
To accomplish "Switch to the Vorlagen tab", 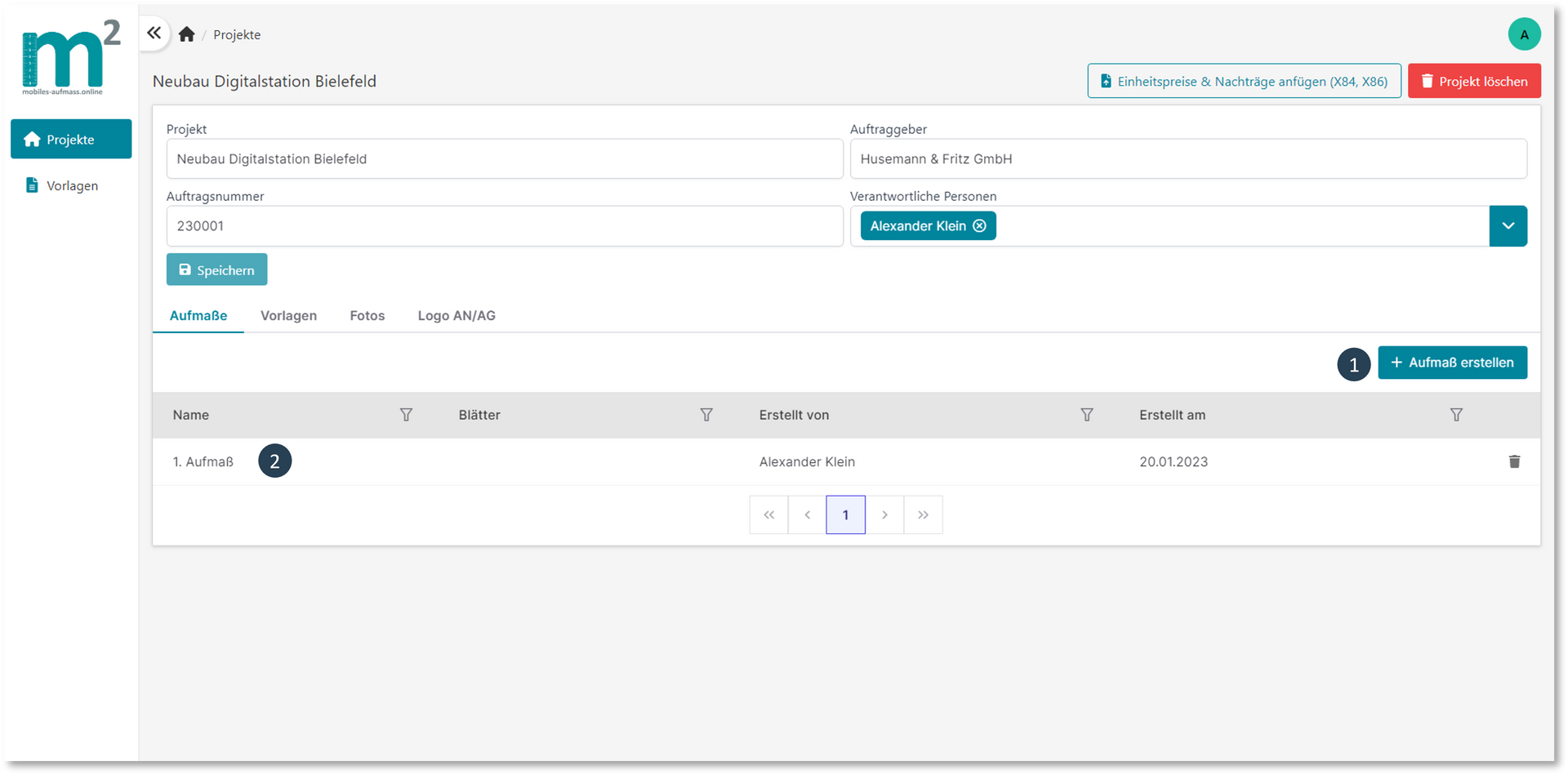I will click(288, 315).
